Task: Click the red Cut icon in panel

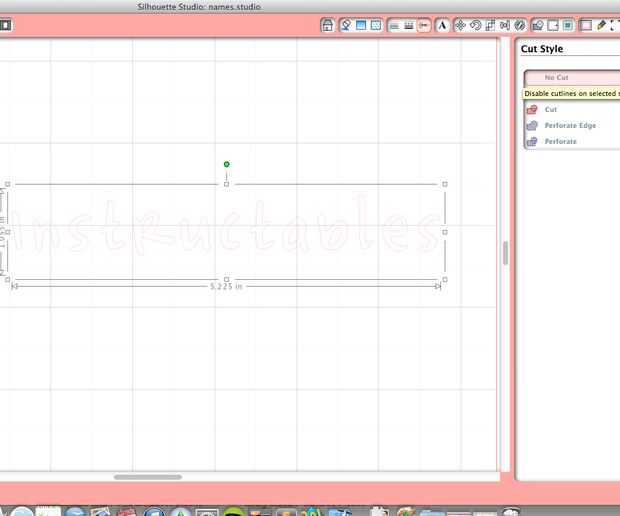Action: pyautogui.click(x=532, y=110)
